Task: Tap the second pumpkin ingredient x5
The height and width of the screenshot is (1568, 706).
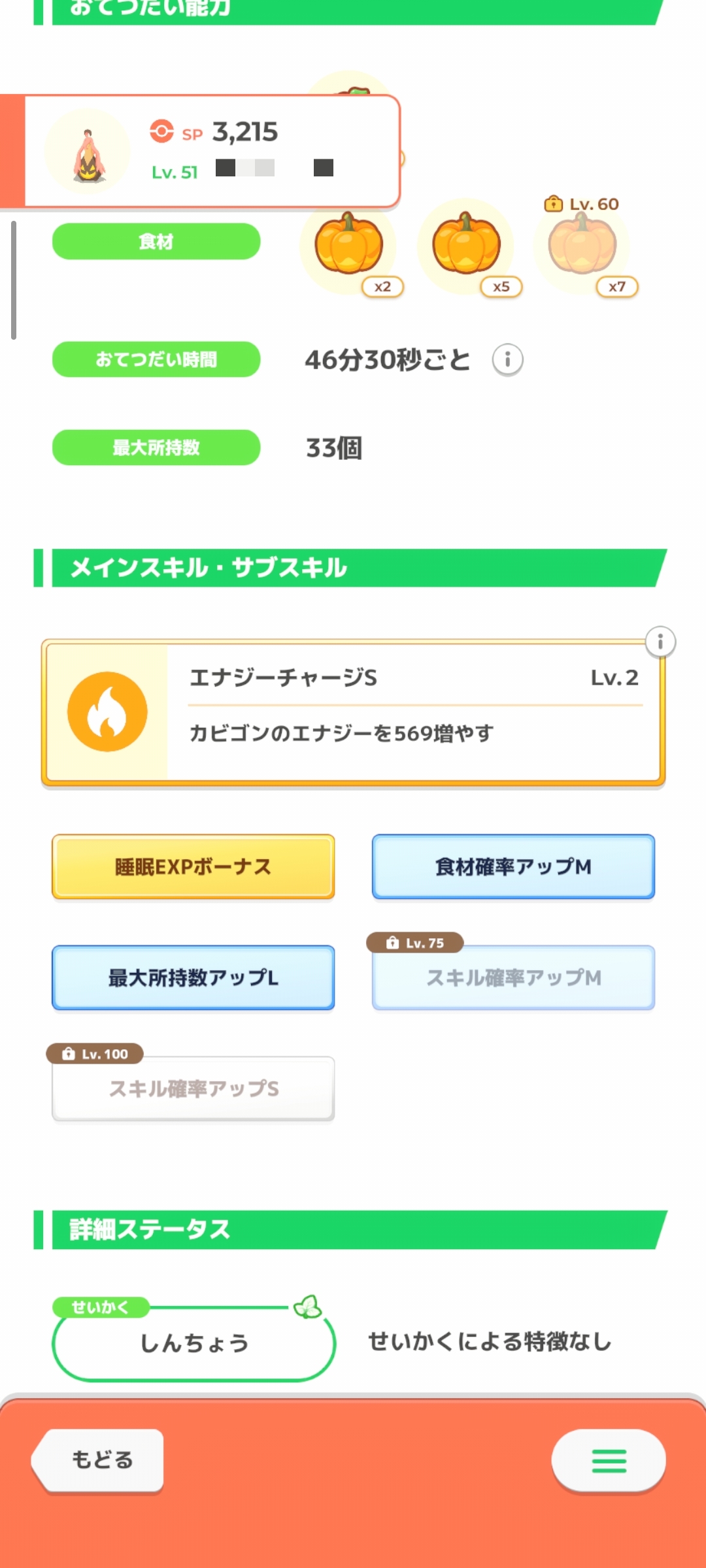Action: (x=466, y=246)
